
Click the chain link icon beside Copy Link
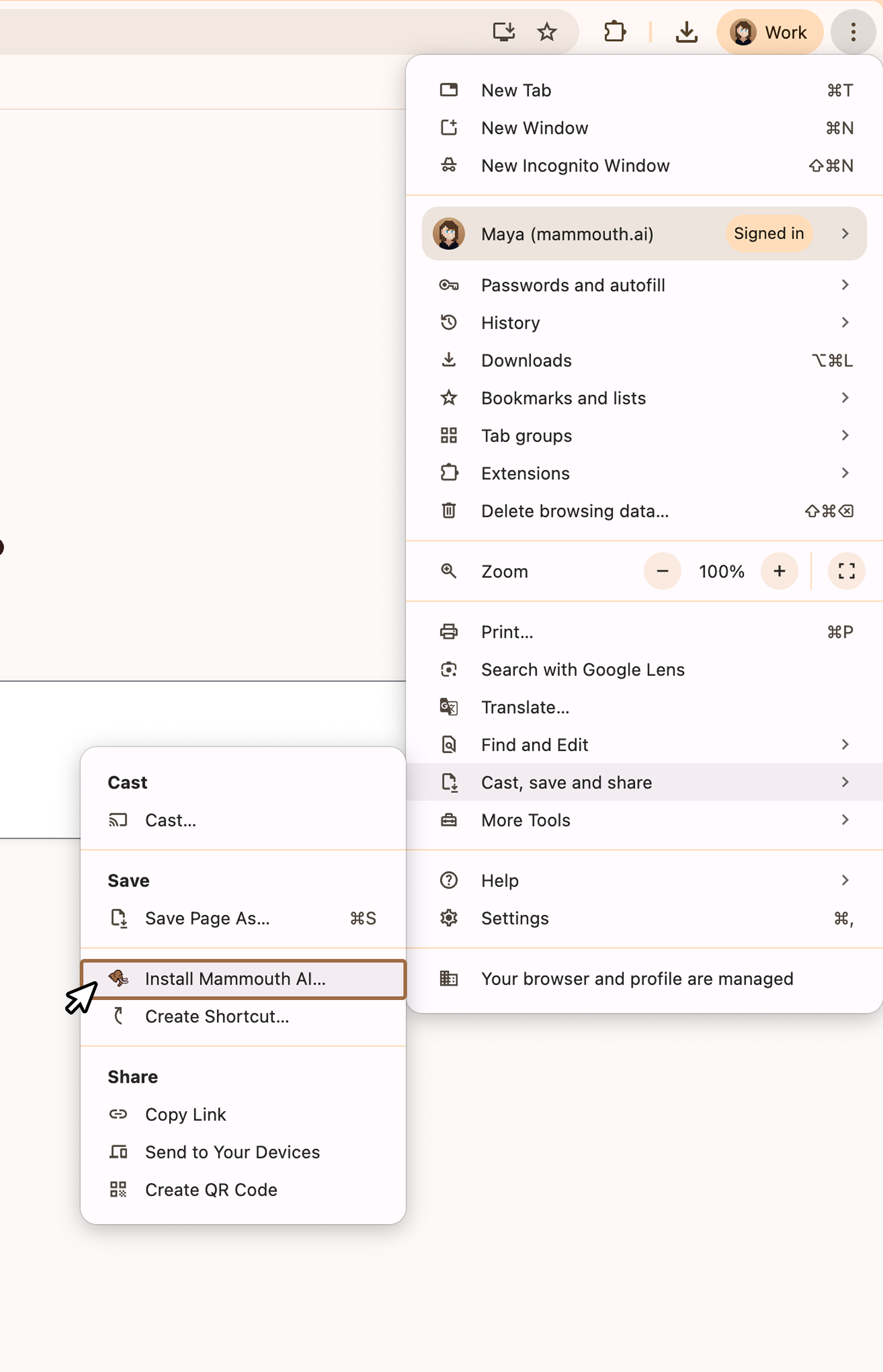coord(118,1114)
